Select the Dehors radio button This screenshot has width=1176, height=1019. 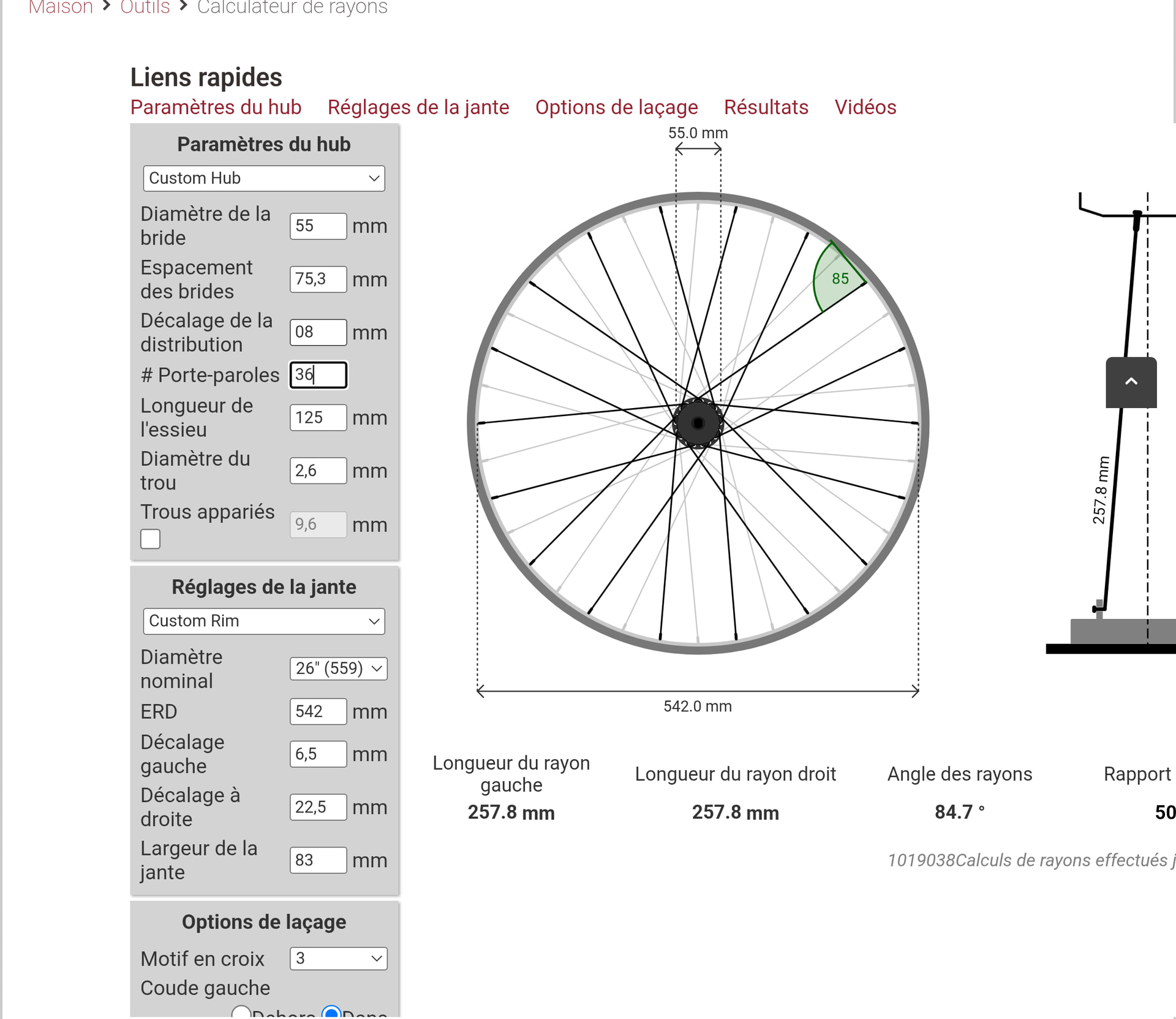(x=241, y=1012)
